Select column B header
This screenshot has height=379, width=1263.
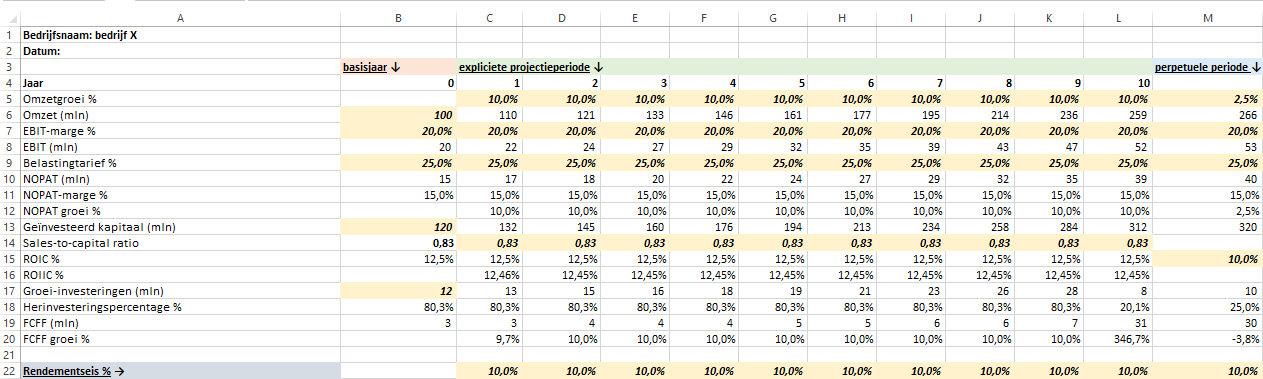point(398,17)
